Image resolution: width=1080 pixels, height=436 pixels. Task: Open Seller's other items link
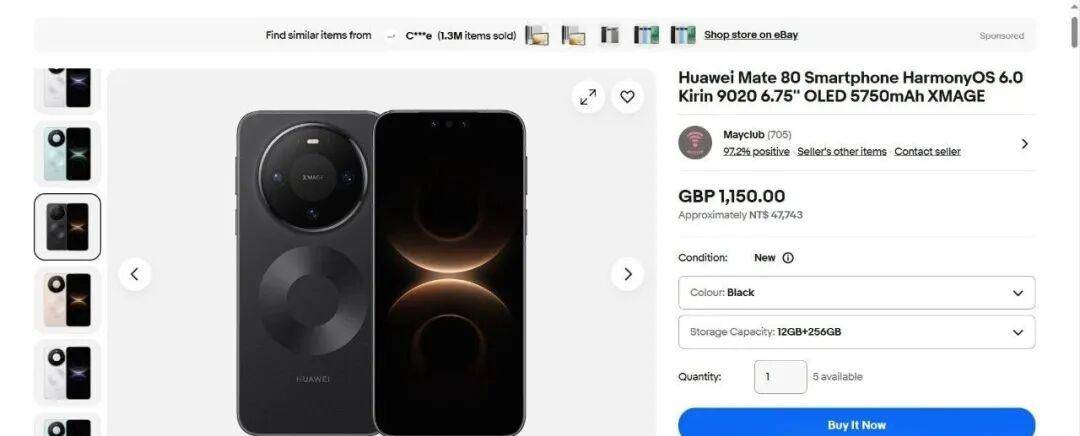click(x=842, y=152)
